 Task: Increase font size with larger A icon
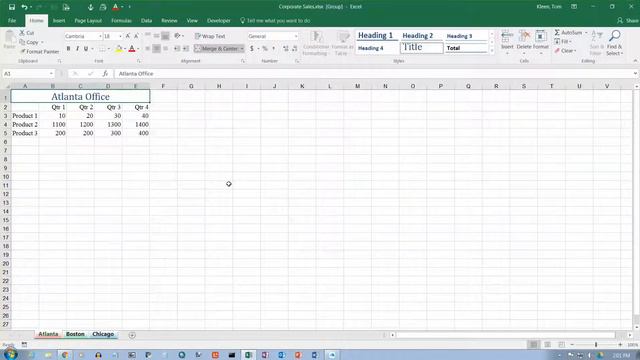pyautogui.click(x=128, y=36)
